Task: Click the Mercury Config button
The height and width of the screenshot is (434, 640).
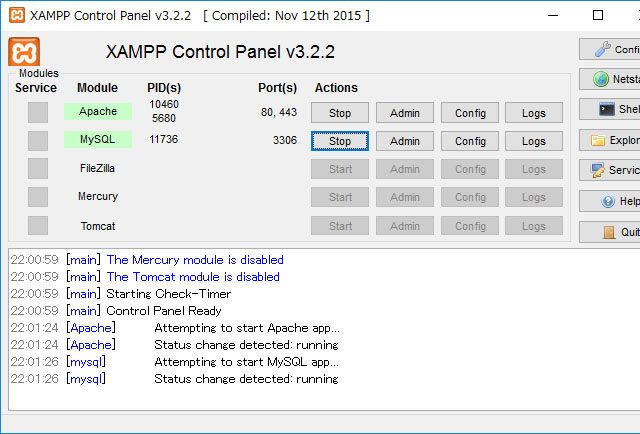Action: [470, 197]
